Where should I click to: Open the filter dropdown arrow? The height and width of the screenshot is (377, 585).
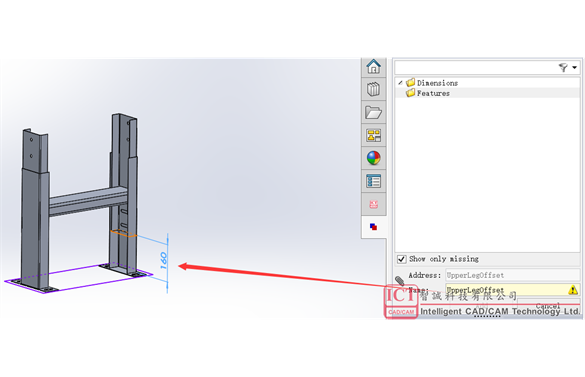(575, 68)
